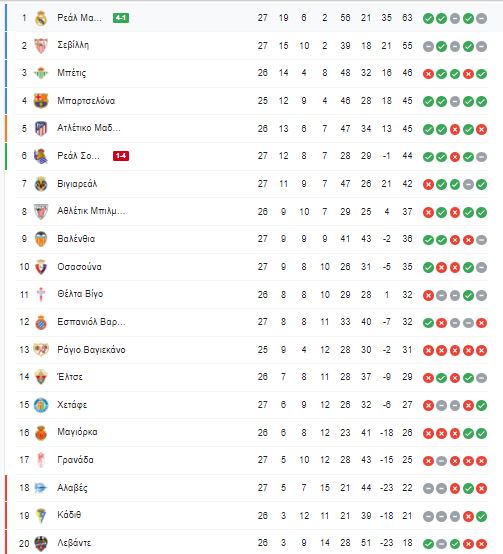Click Sevilla's first grey draw indicator

point(428,46)
